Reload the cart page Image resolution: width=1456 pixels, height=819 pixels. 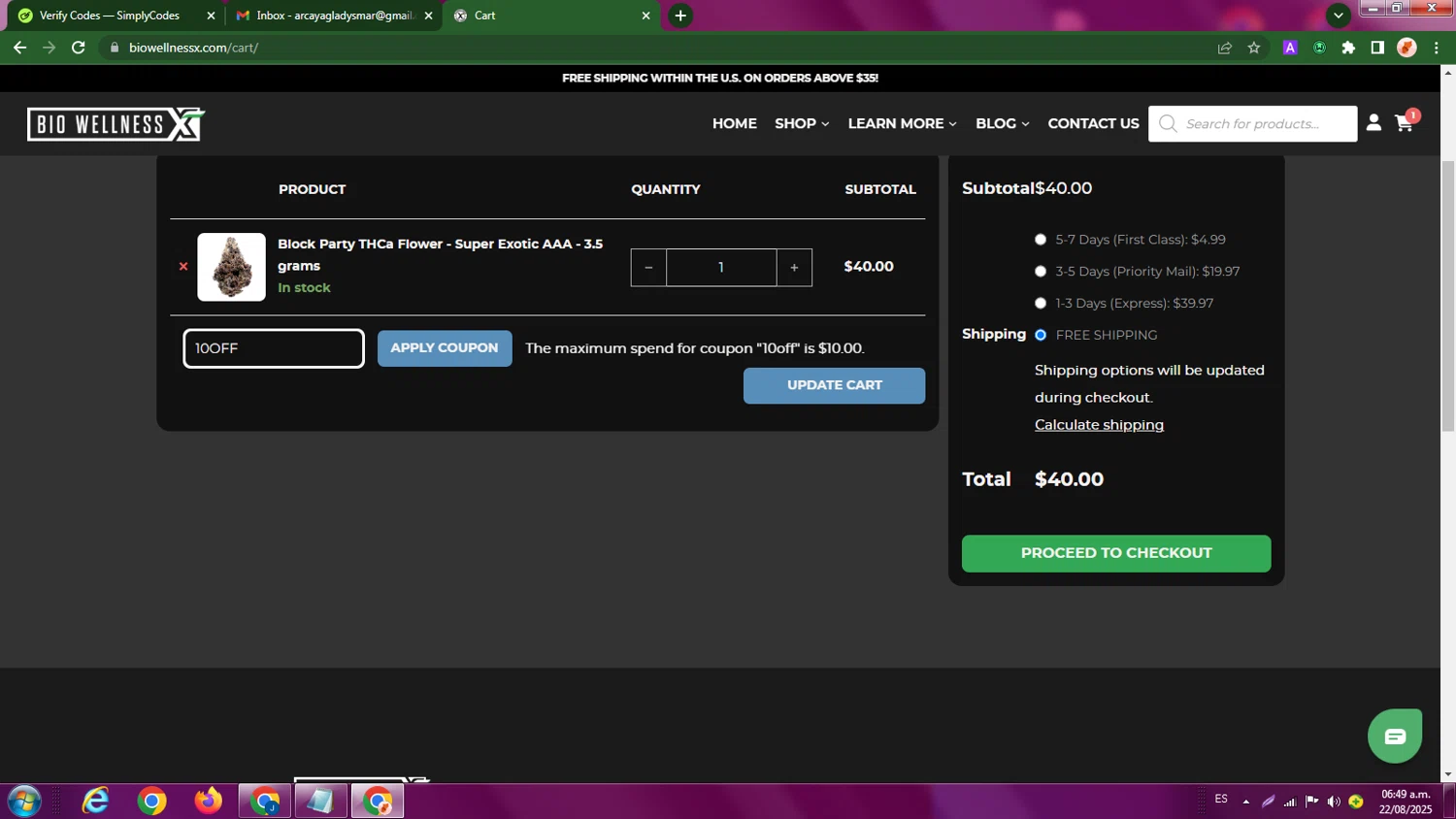pyautogui.click(x=79, y=48)
